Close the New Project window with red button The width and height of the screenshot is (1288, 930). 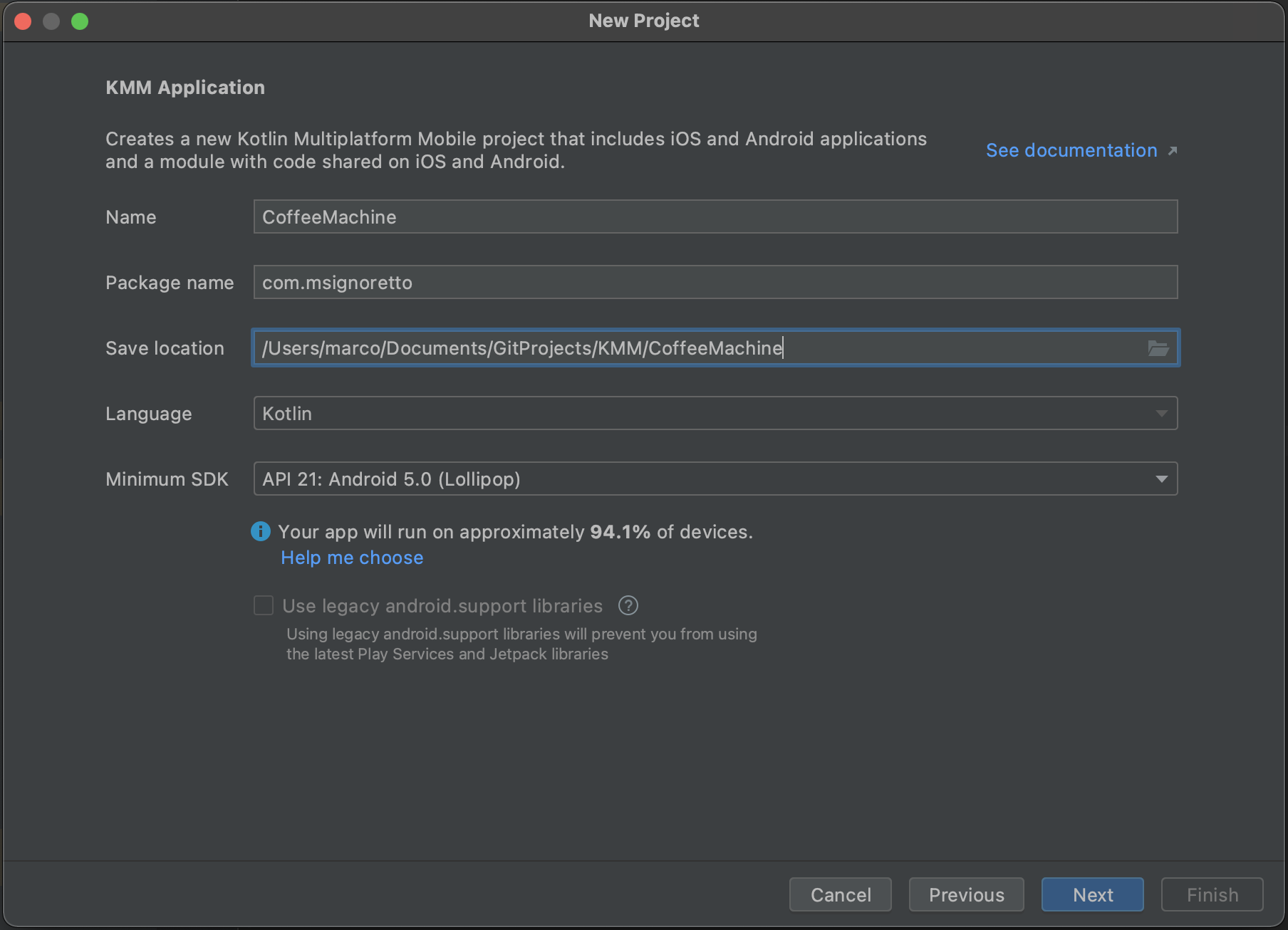23,21
